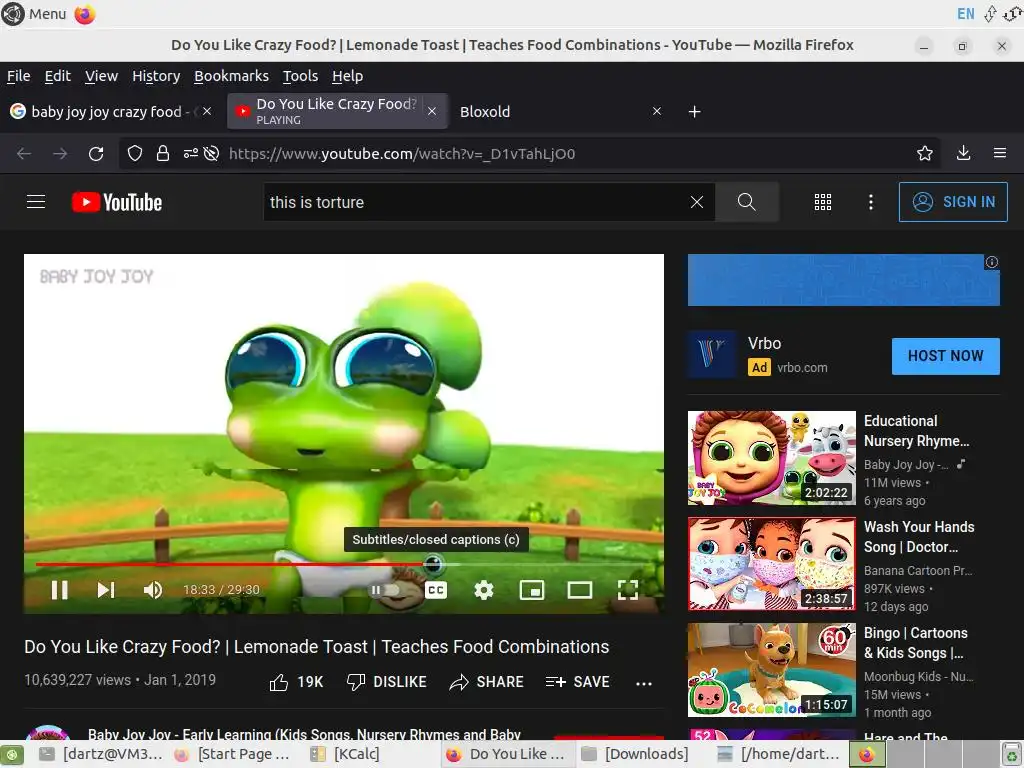Click Firefox launcher in top panel
This screenshot has height=768, width=1024.
point(85,14)
